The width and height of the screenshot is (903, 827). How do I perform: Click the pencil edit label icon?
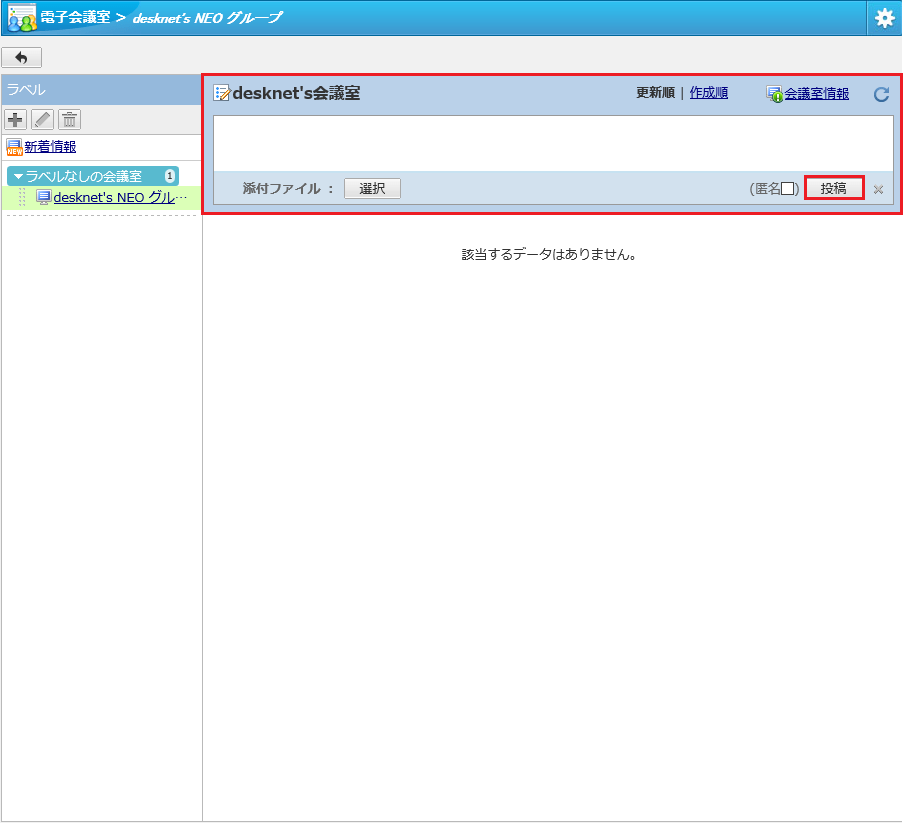point(42,120)
